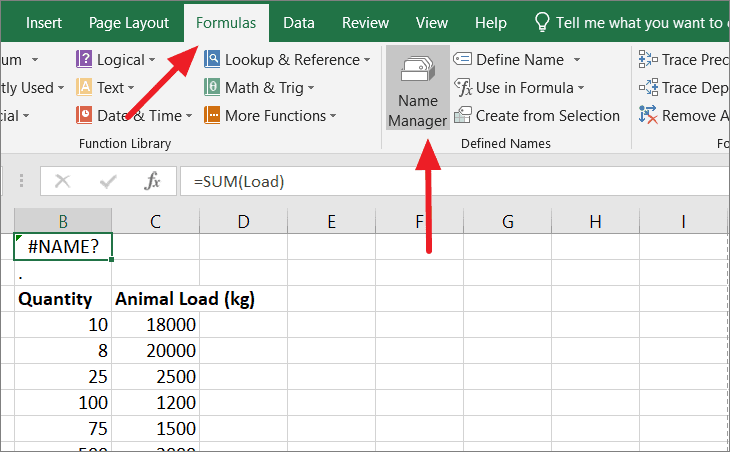Open the Review tab
This screenshot has width=730, height=452.
[365, 22]
